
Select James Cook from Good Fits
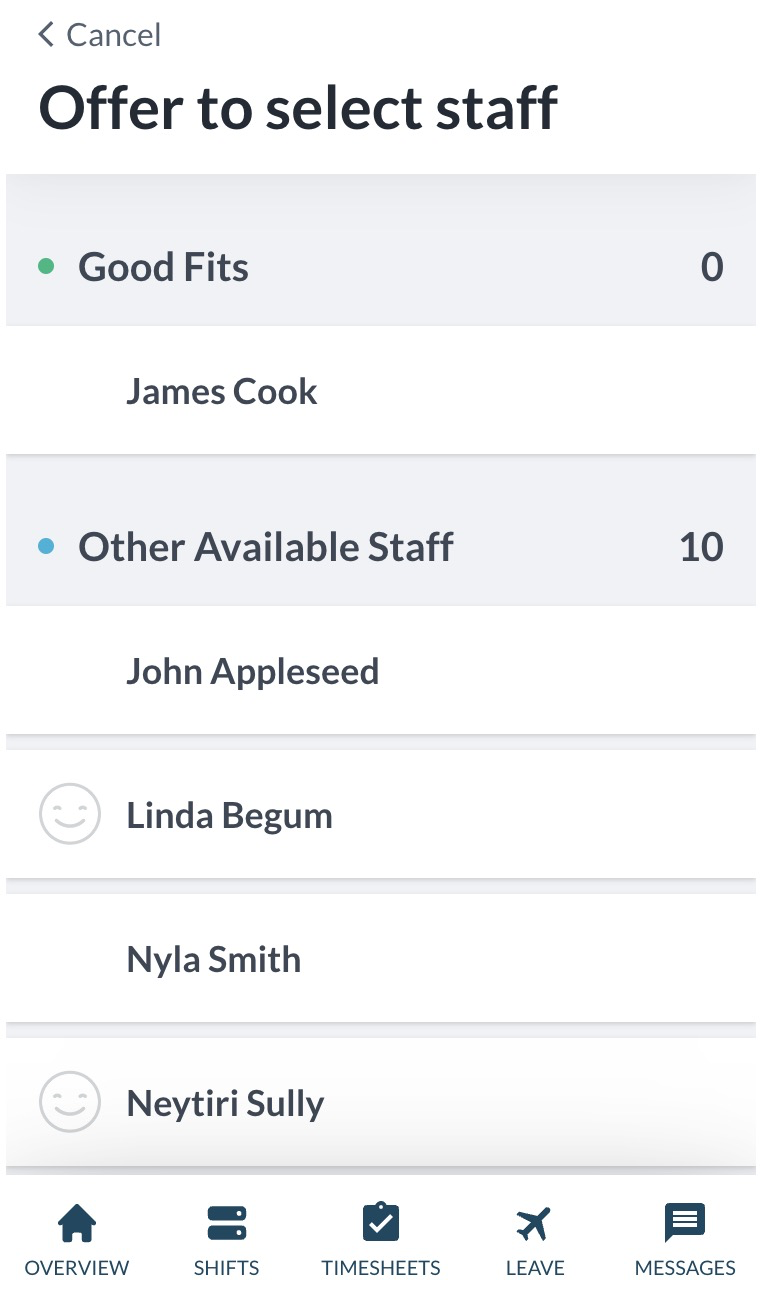pos(222,391)
